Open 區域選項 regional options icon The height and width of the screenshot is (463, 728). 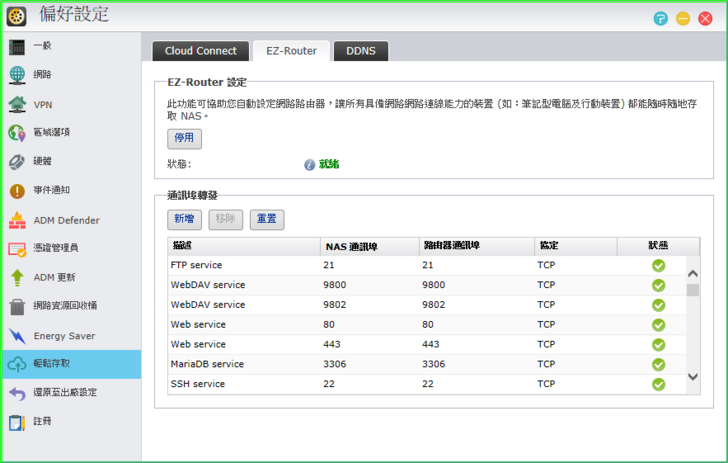pyautogui.click(x=17, y=133)
